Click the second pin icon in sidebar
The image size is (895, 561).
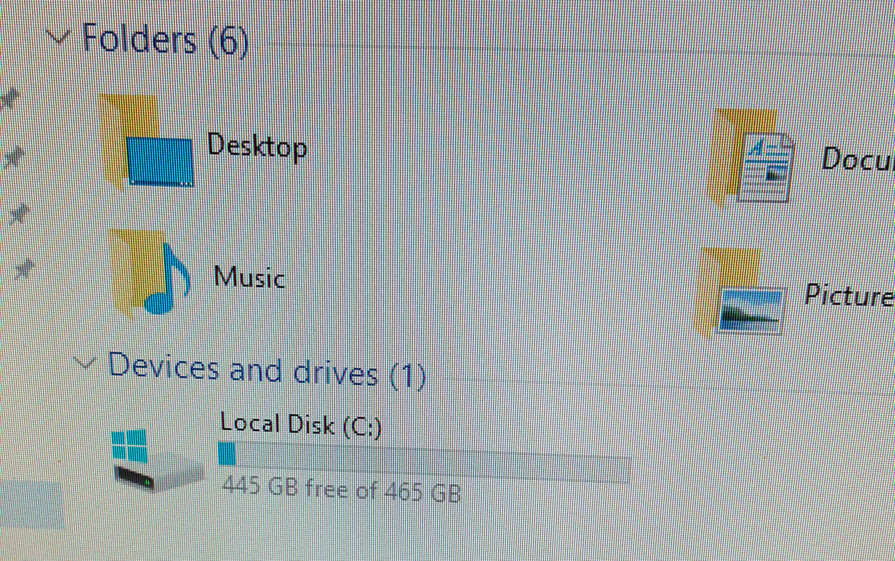click(x=14, y=158)
